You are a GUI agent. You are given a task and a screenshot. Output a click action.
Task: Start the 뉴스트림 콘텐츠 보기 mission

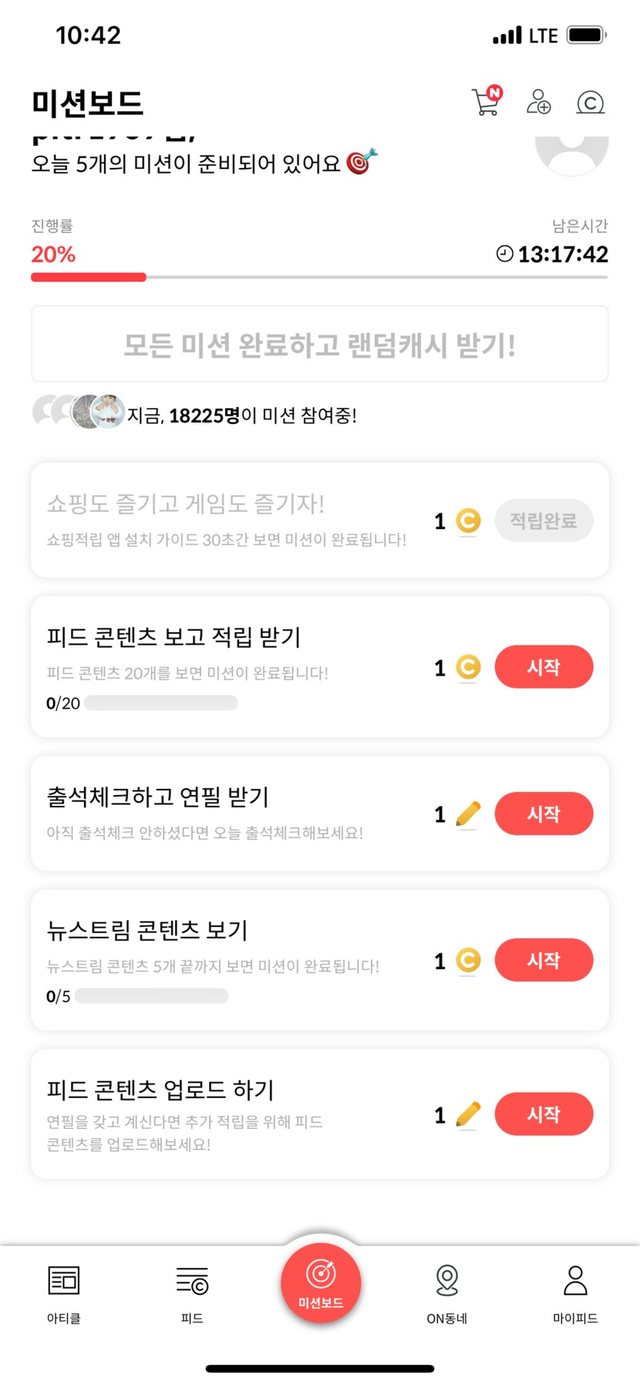click(543, 960)
